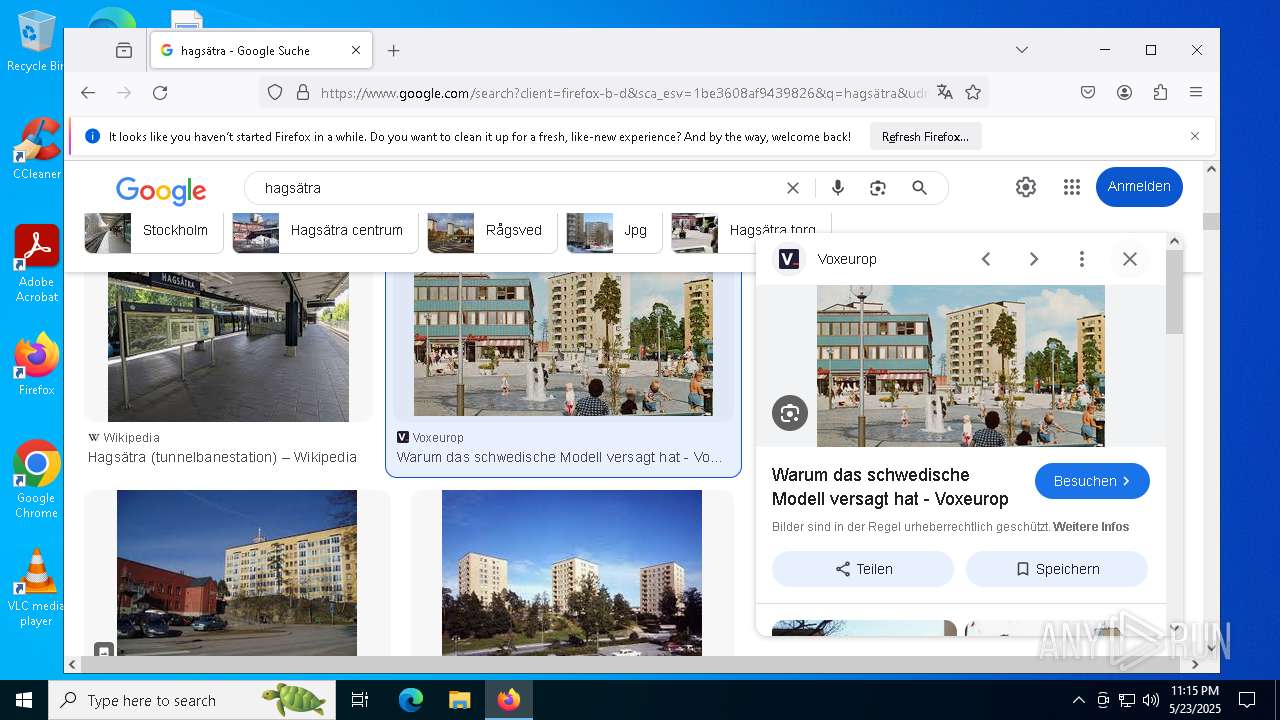Select the Jpg filter chip

pyautogui.click(x=615, y=231)
